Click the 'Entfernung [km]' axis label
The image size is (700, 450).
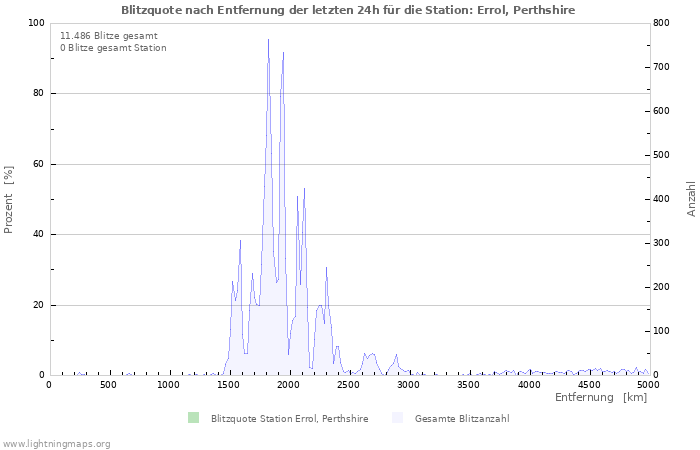coord(601,397)
